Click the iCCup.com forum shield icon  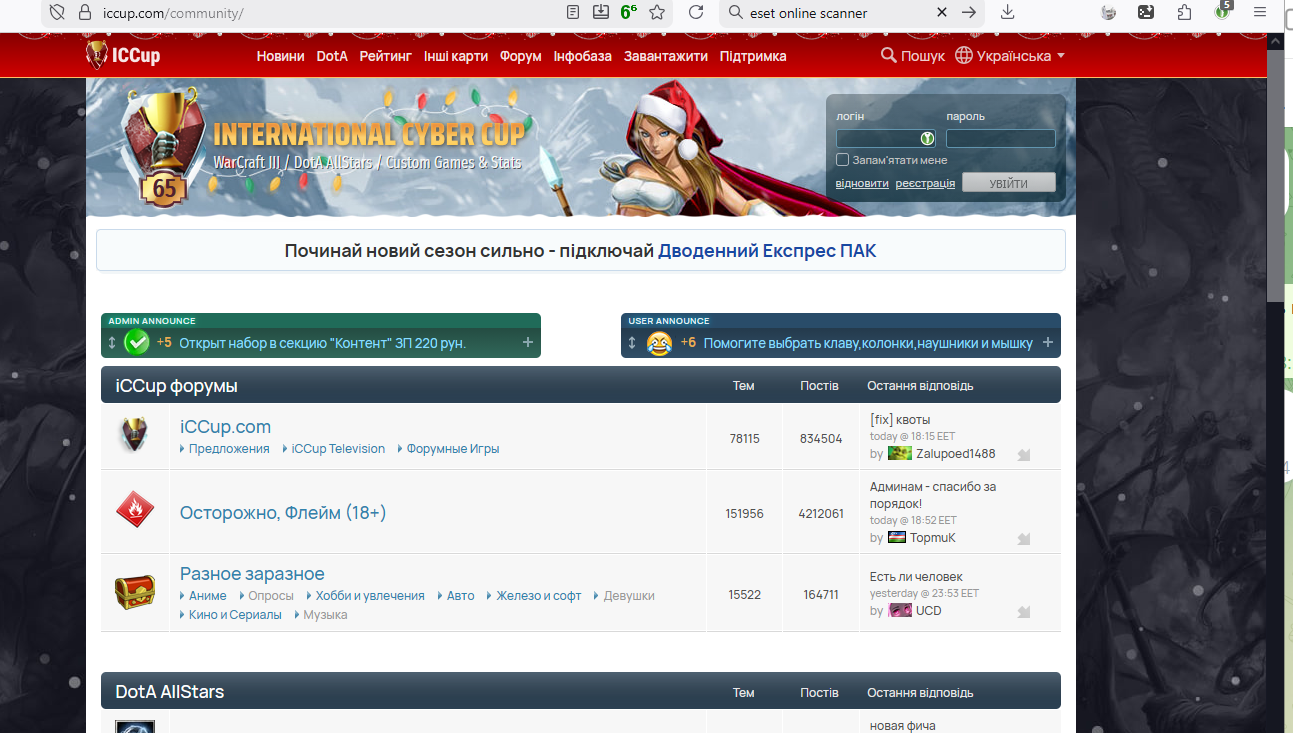[x=134, y=435]
